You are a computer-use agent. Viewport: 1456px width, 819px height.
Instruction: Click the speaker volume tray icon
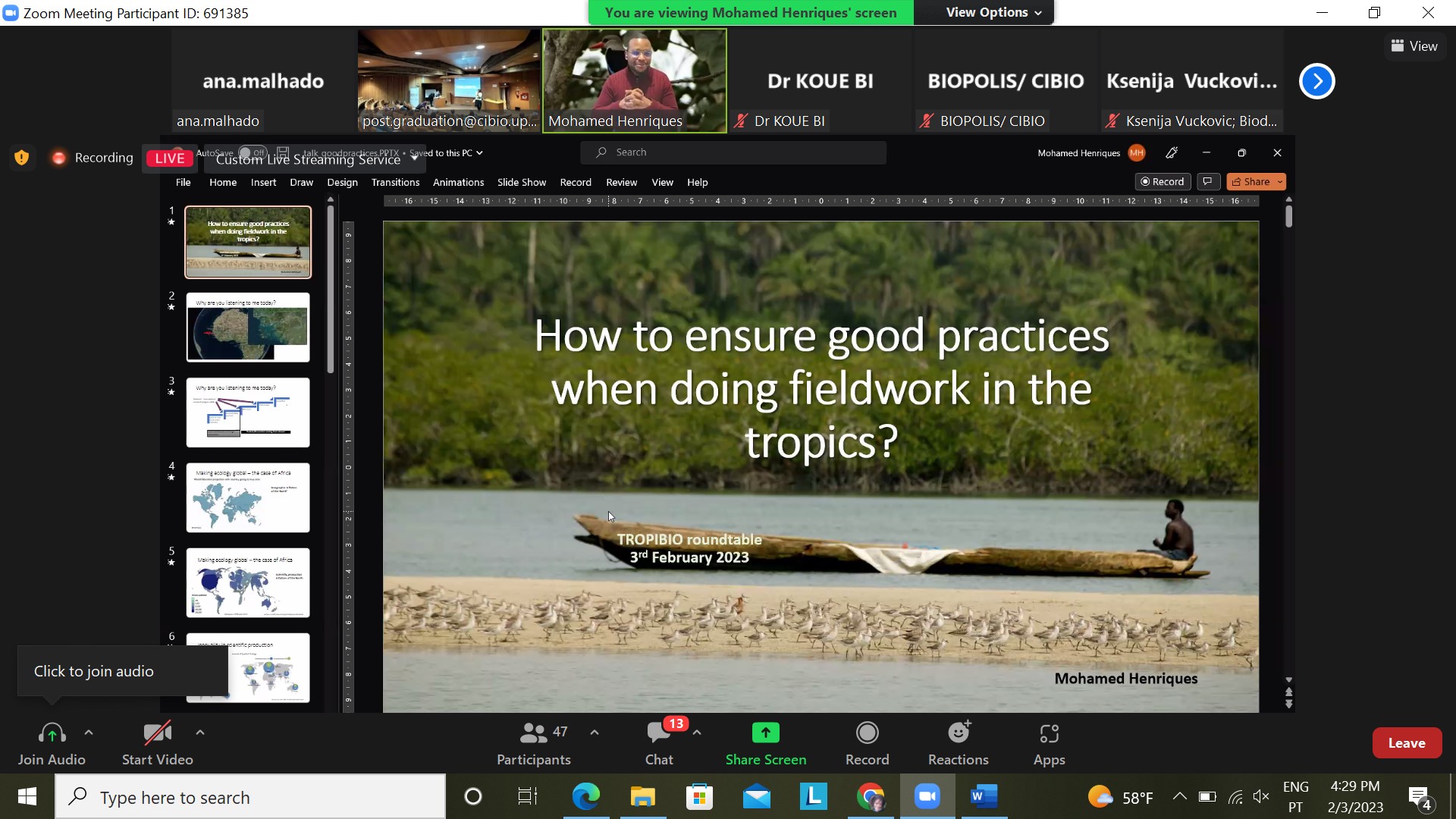pyautogui.click(x=1261, y=797)
